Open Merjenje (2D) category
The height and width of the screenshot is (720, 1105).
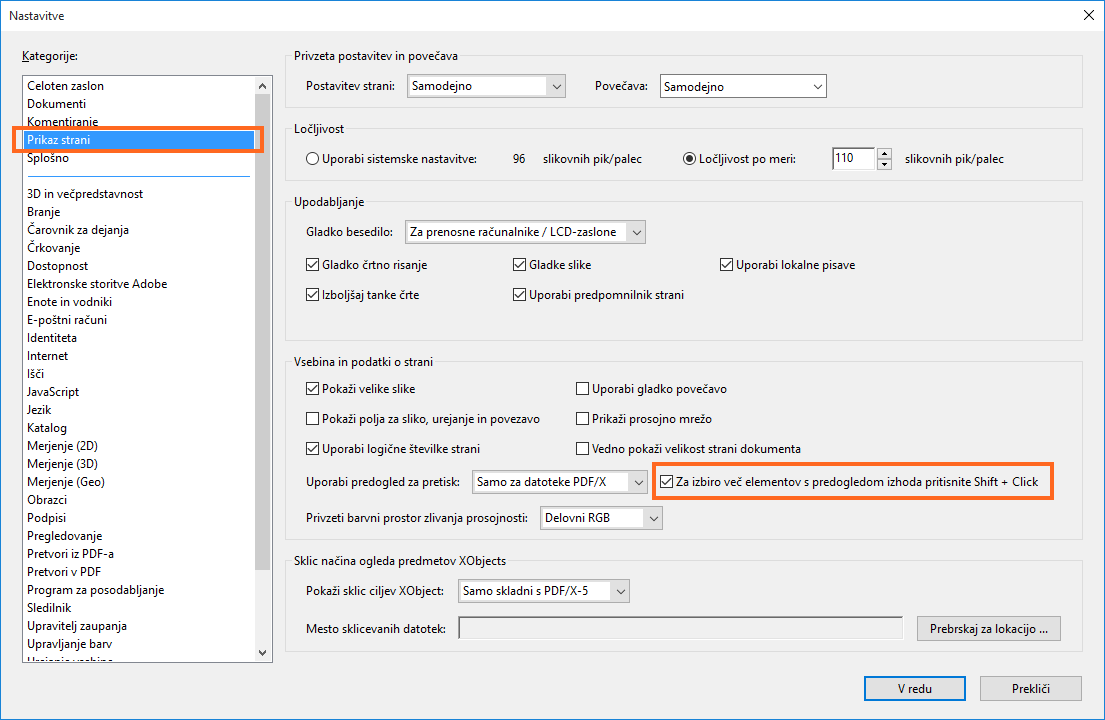[62, 446]
